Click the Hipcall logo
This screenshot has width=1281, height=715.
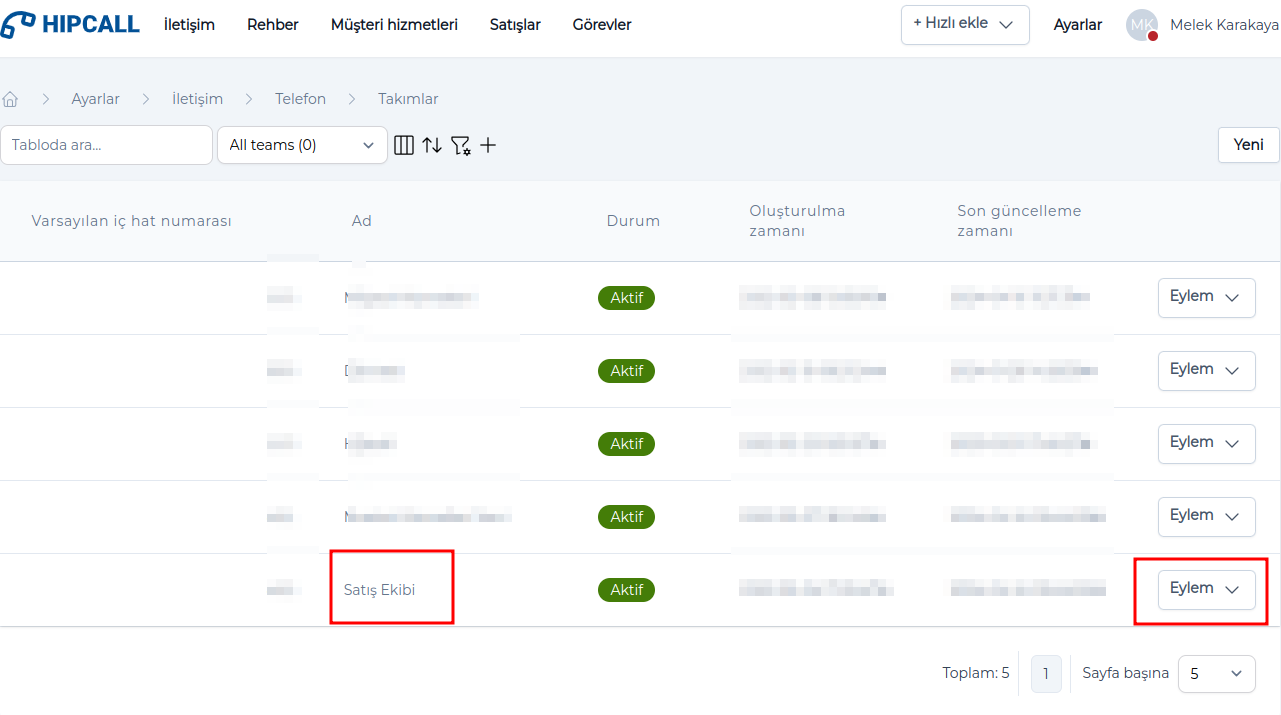[x=70, y=25]
